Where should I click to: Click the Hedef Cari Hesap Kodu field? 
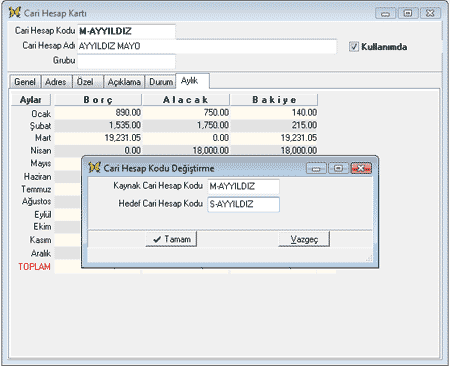243,204
